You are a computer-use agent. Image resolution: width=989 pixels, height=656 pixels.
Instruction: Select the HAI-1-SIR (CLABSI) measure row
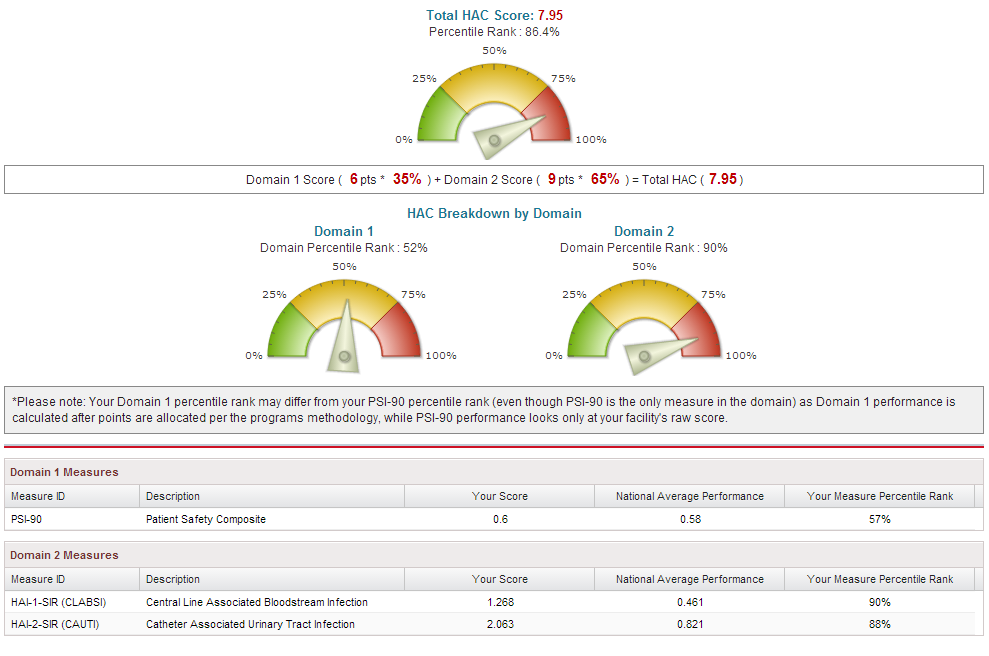[490, 602]
